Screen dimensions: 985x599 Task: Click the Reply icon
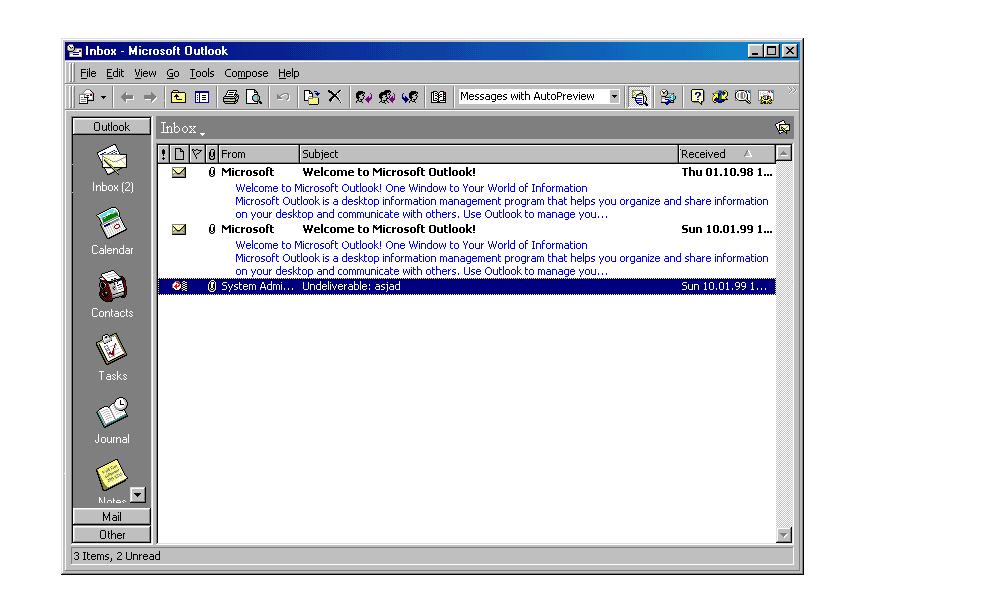tap(363, 97)
